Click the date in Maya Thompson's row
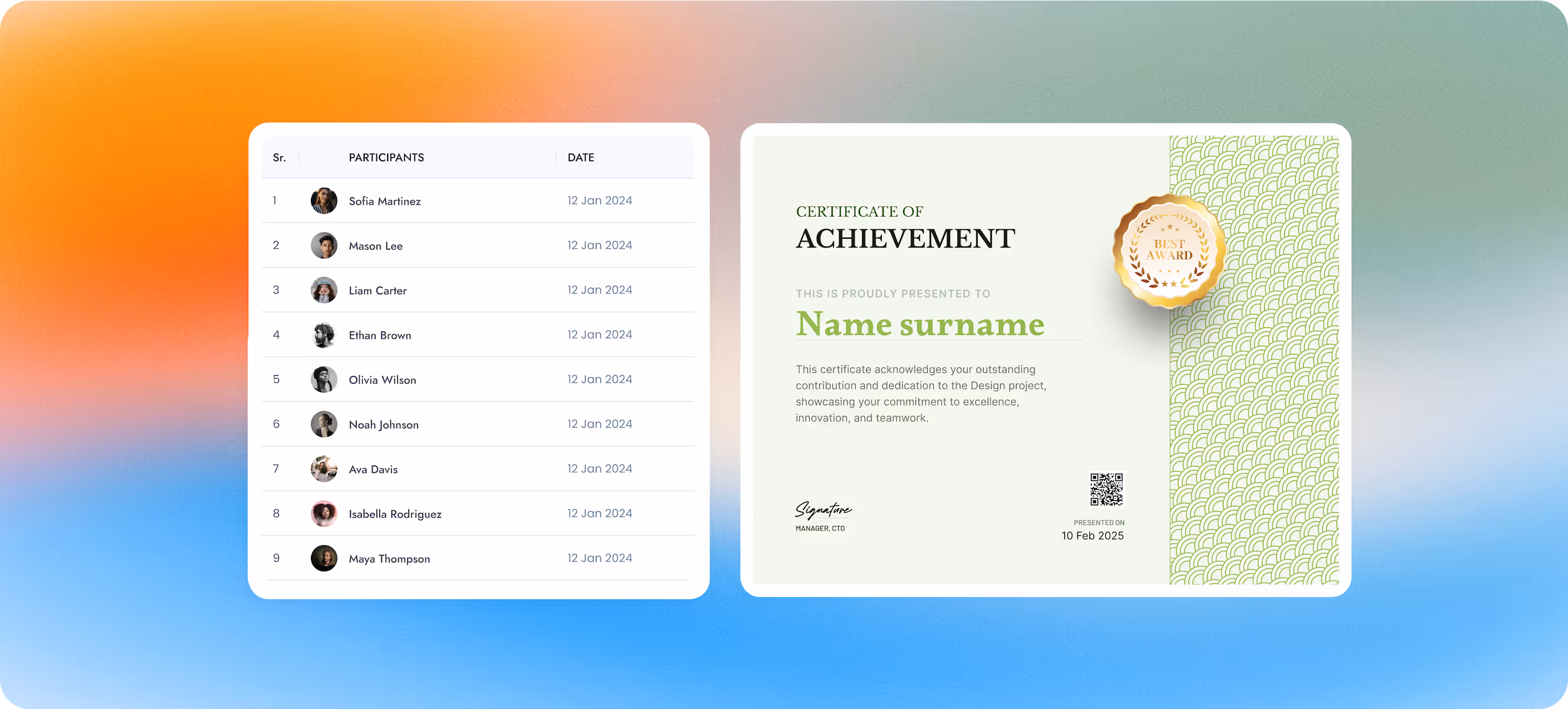This screenshot has height=709, width=1568. click(599, 558)
